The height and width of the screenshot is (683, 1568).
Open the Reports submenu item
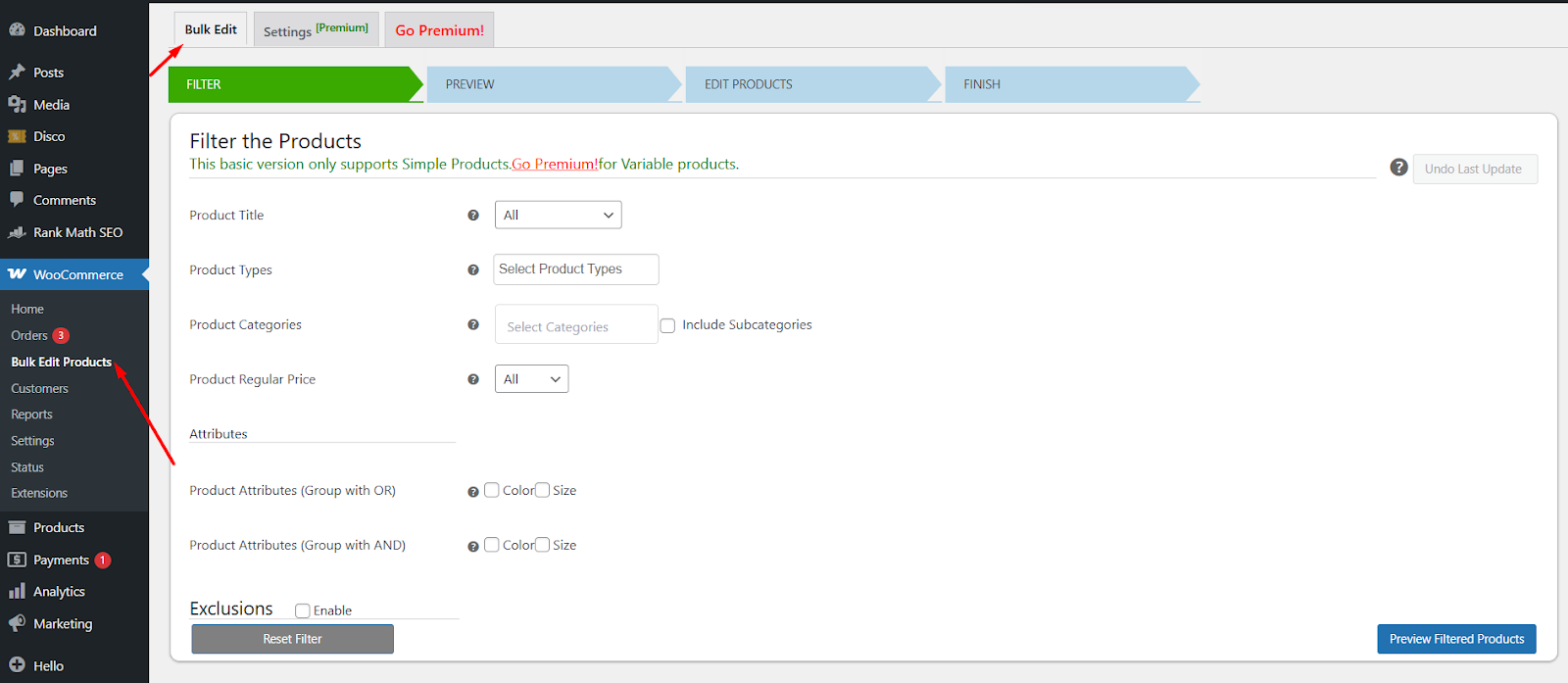pos(31,415)
